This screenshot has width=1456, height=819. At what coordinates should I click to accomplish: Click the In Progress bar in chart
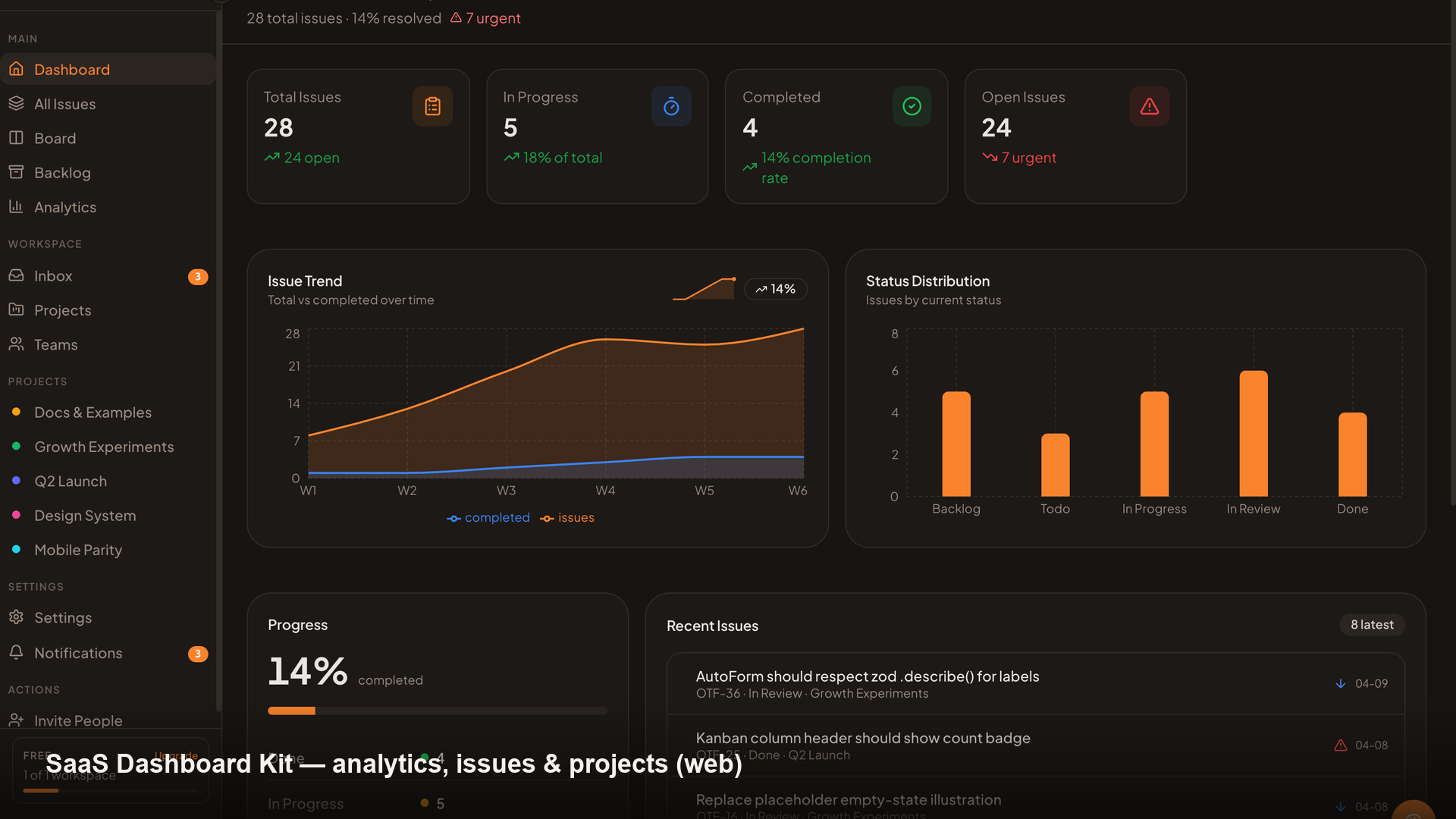(1154, 444)
